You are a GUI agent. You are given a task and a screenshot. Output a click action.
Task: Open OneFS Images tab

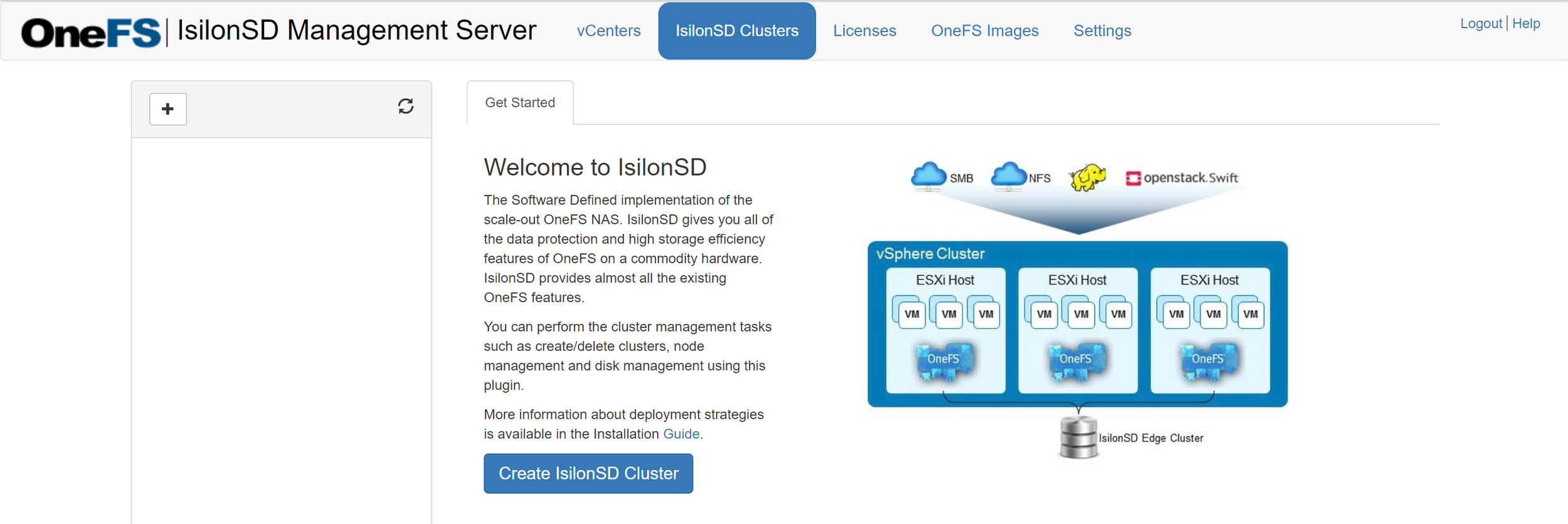tap(985, 31)
